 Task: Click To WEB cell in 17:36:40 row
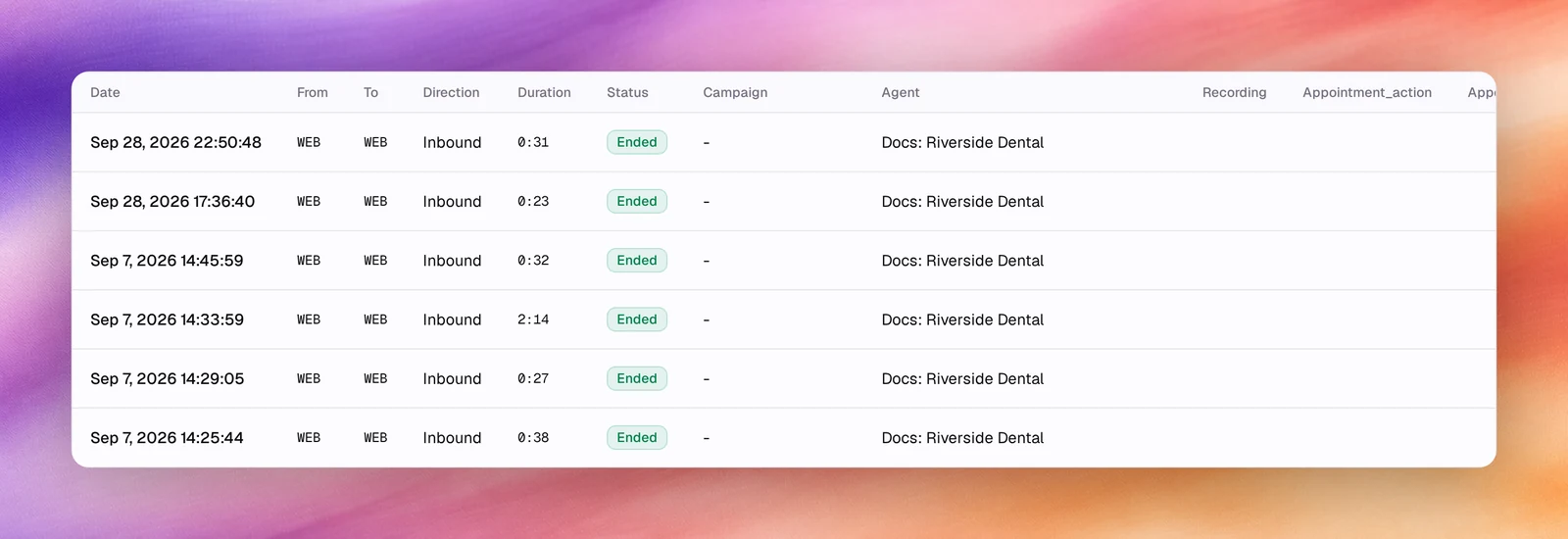coord(375,201)
